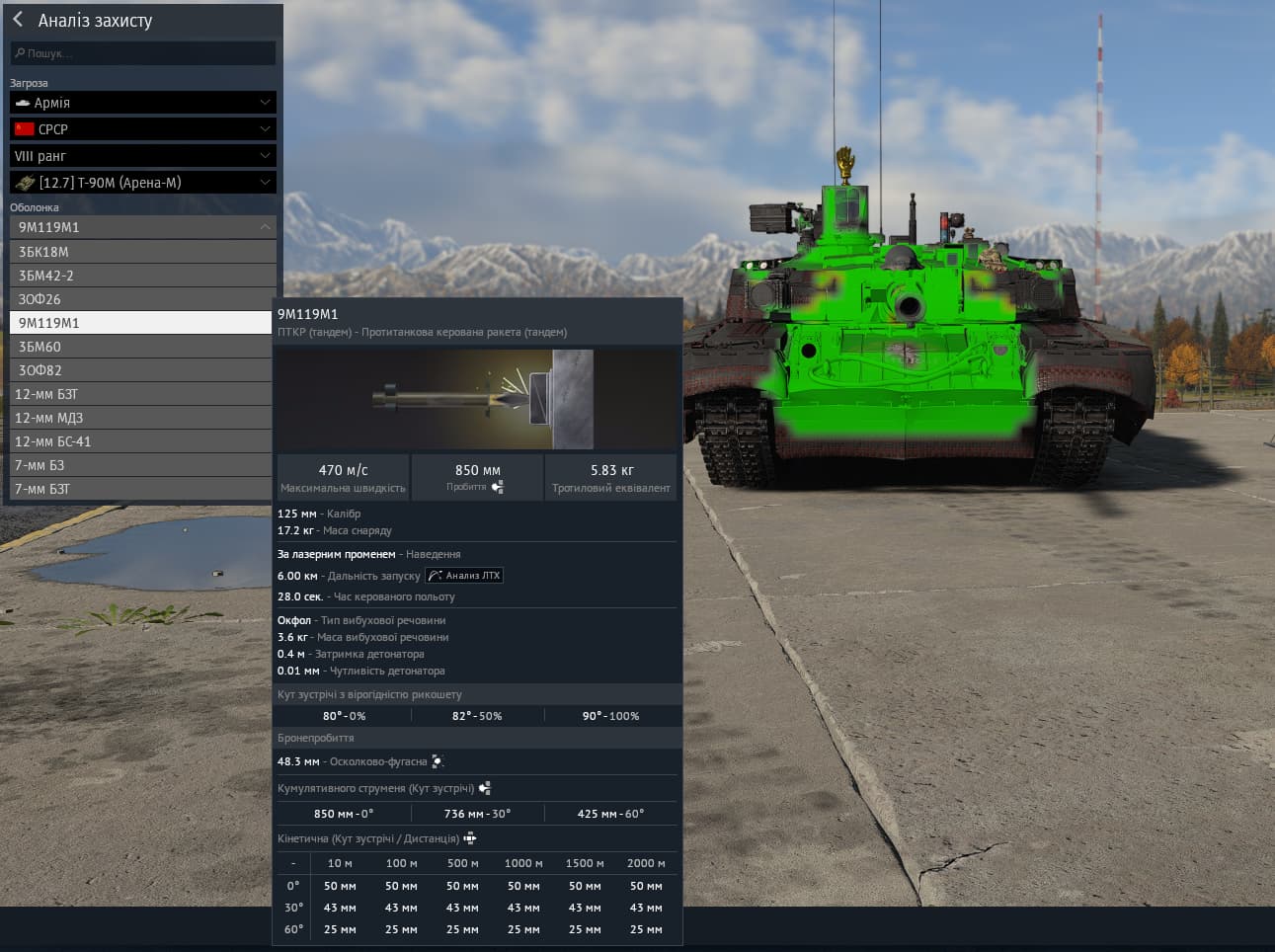Expand the VIII ранг rank dropdown

pyautogui.click(x=143, y=156)
